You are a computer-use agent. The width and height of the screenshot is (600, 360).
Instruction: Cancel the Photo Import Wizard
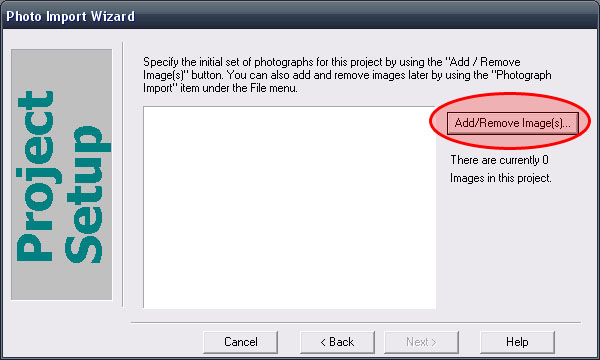tap(240, 342)
